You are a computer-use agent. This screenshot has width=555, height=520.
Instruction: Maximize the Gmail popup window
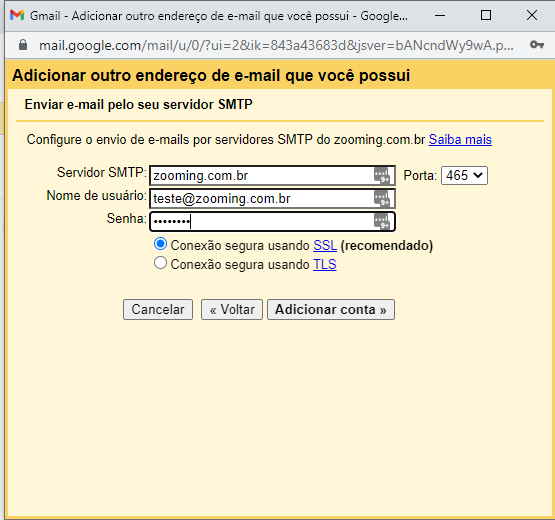[486, 15]
